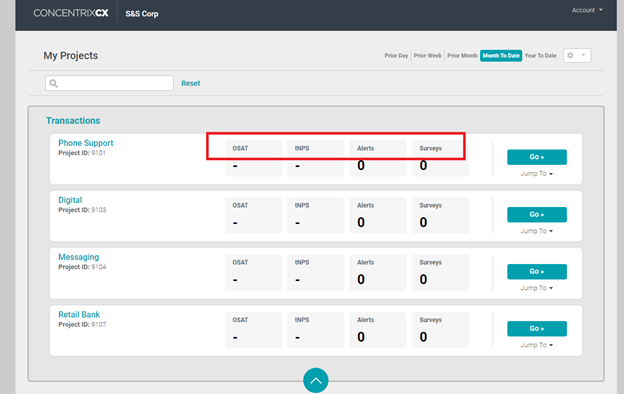This screenshot has width=624, height=394.
Task: Open the Digital project link
Action: point(70,200)
